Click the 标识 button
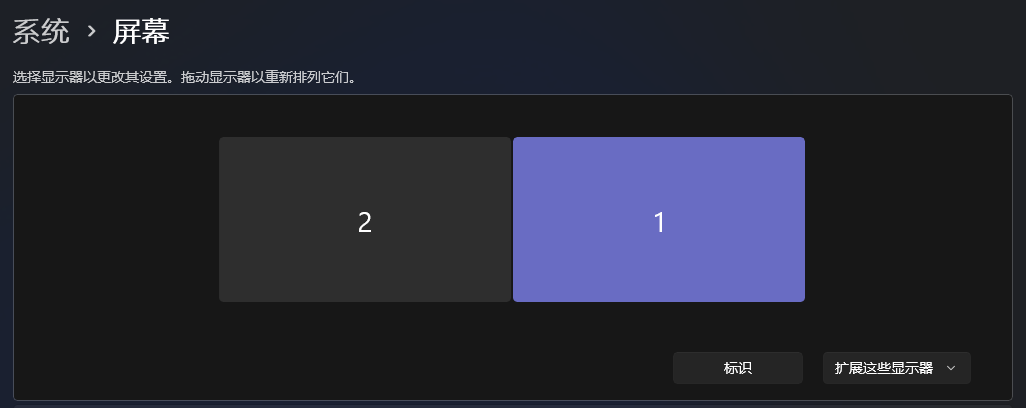This screenshot has width=1026, height=408. [737, 368]
